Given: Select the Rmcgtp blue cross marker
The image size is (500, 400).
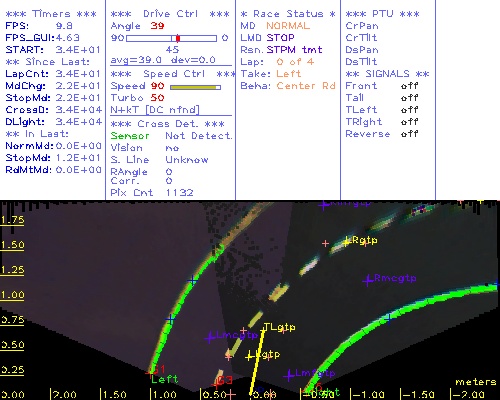Looking at the screenshot, I should tap(367, 281).
